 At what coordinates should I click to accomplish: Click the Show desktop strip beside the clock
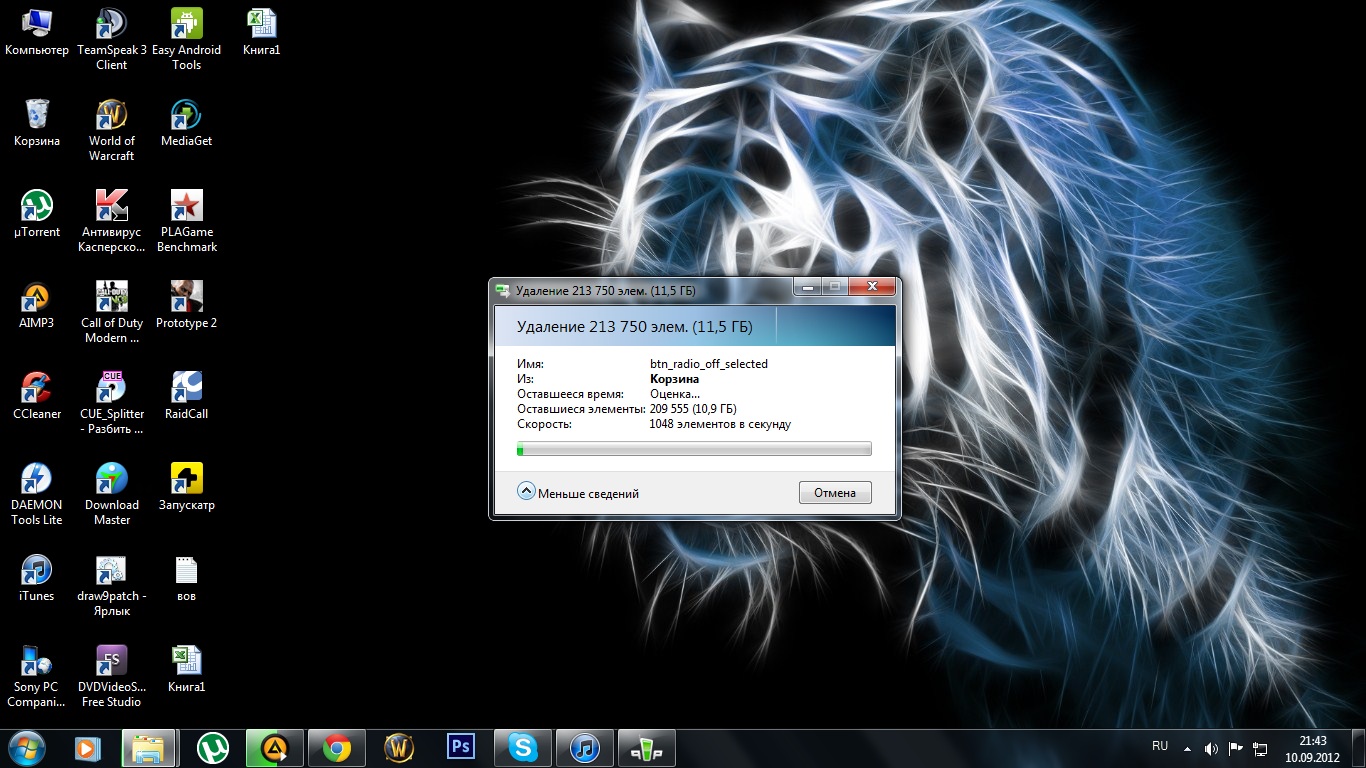[x=1359, y=748]
